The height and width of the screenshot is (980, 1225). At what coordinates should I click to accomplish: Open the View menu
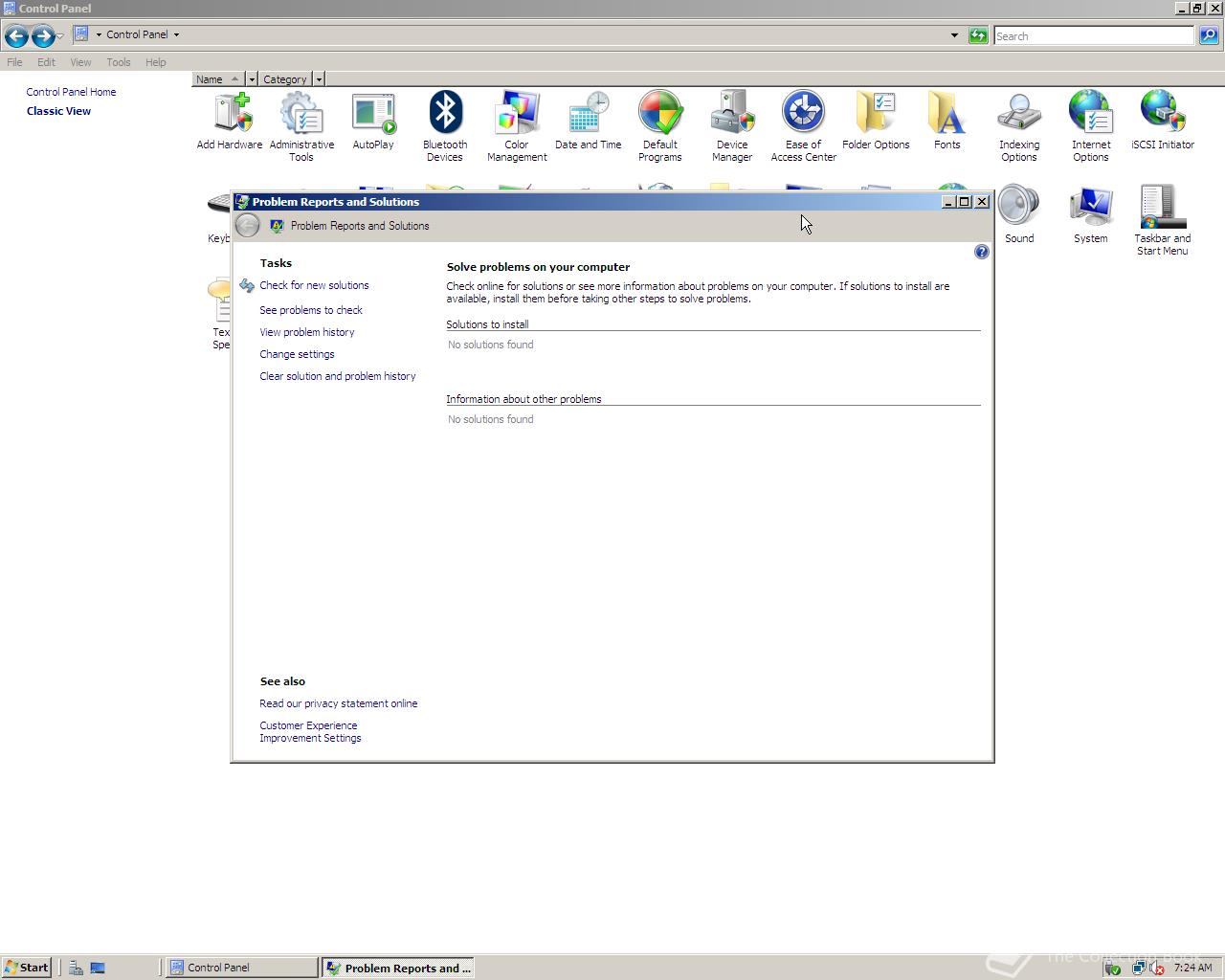click(x=80, y=62)
